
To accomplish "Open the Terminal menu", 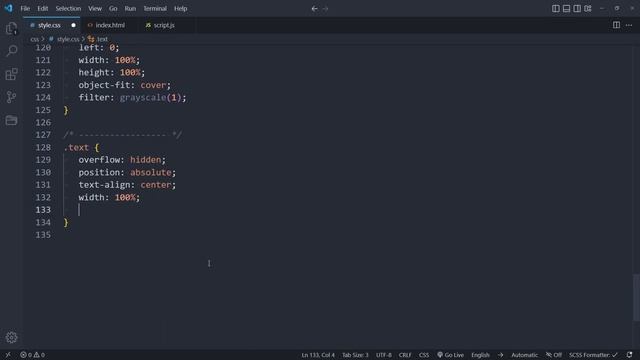I will click(155, 9).
